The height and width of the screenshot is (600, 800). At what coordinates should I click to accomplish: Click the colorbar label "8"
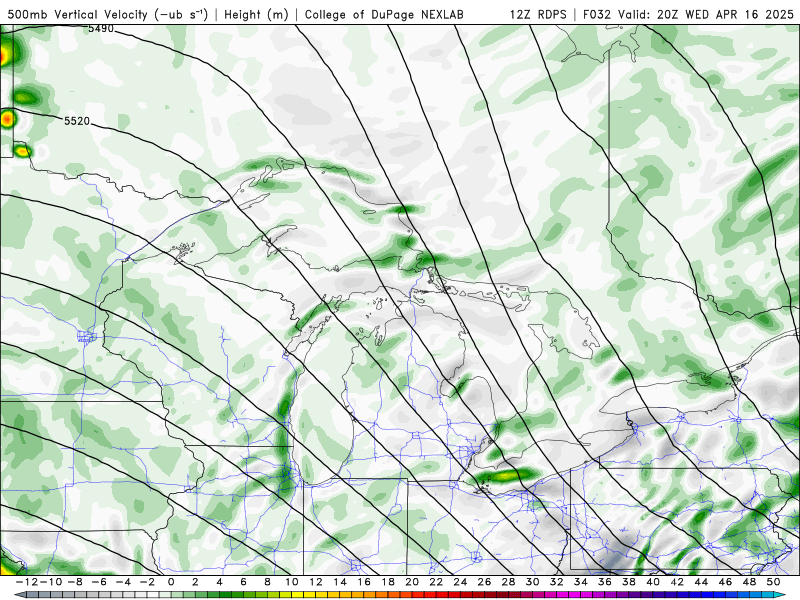pyautogui.click(x=267, y=582)
